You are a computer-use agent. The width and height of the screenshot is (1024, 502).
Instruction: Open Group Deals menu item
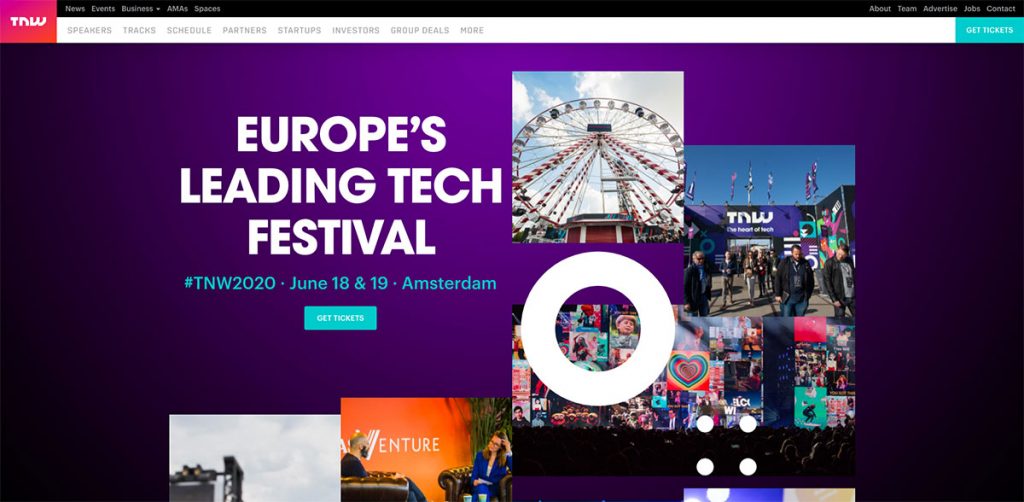point(420,30)
